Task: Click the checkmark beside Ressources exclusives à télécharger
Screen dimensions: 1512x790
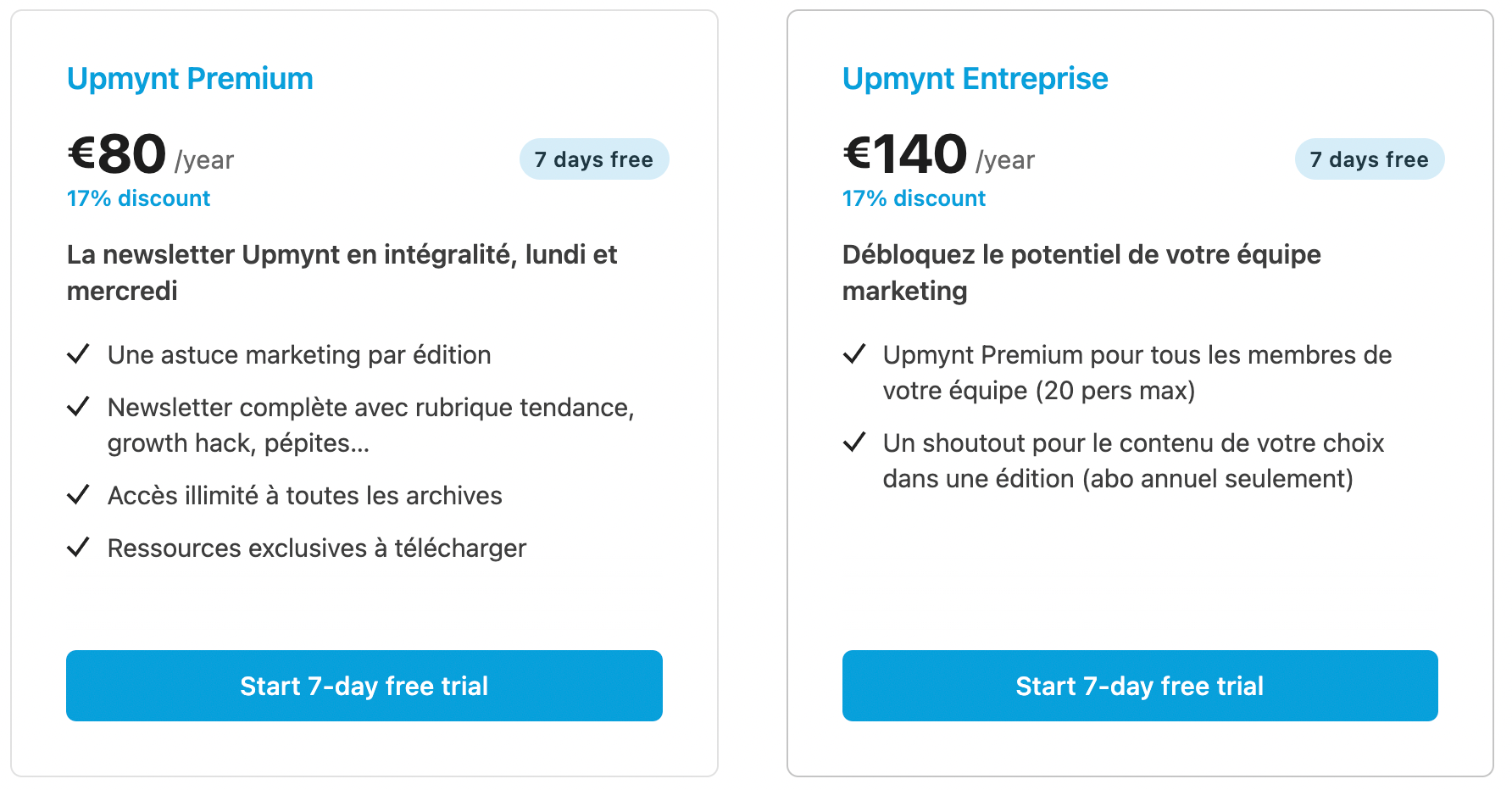Action: click(x=78, y=548)
